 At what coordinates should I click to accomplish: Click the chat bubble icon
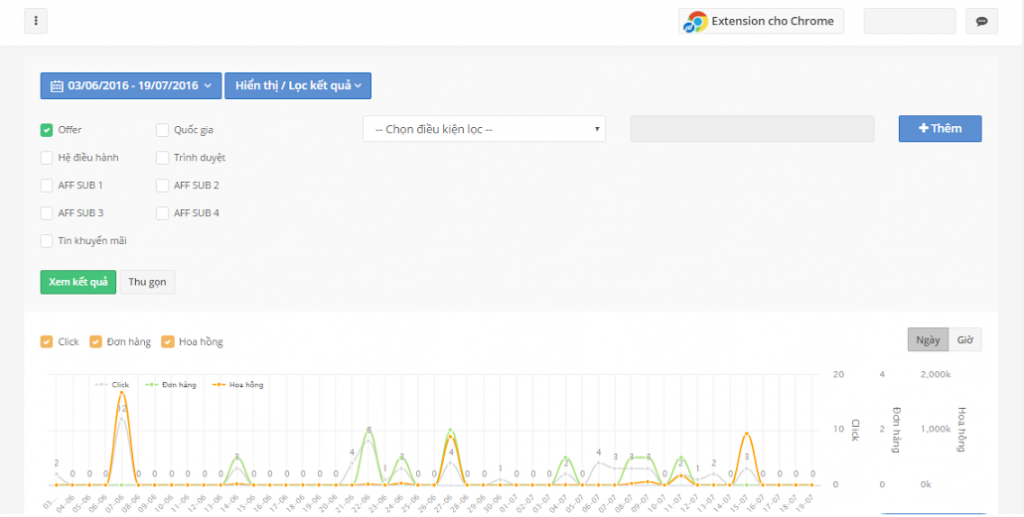pyautogui.click(x=981, y=21)
